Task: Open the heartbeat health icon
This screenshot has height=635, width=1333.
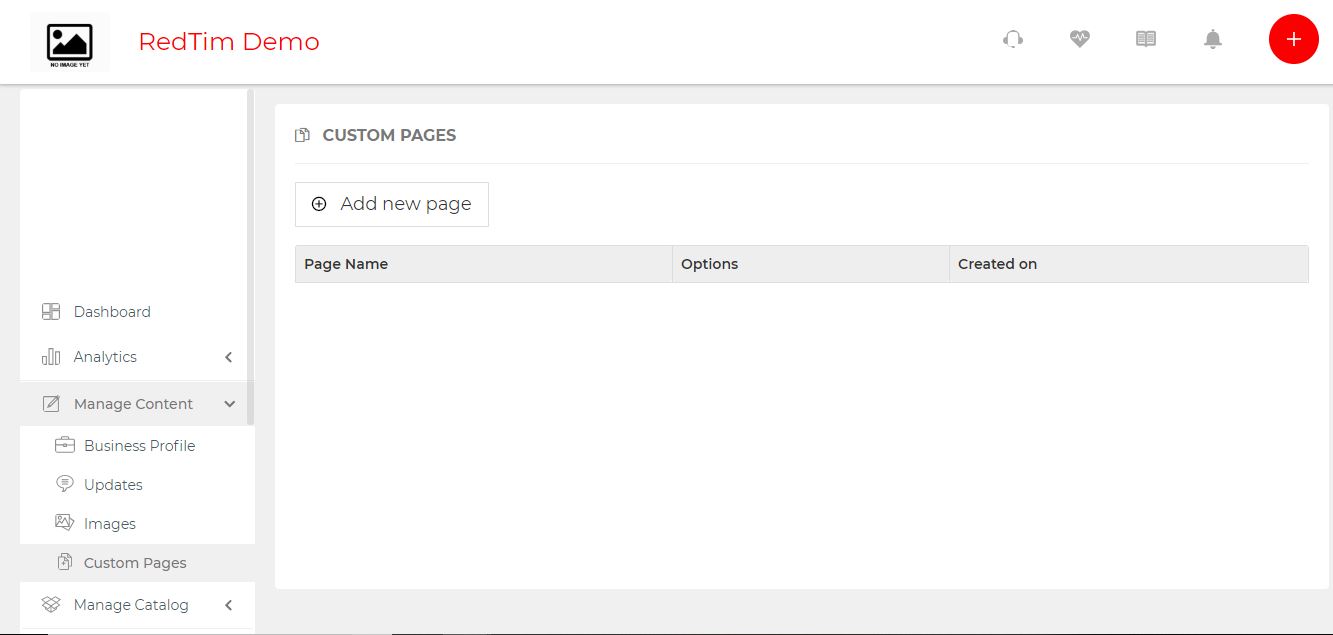Action: click(x=1079, y=39)
